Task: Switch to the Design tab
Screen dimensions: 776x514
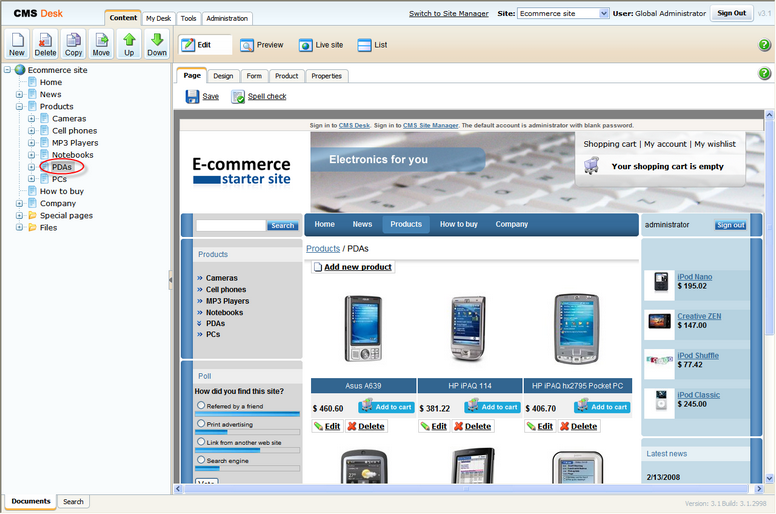Action: coord(223,76)
